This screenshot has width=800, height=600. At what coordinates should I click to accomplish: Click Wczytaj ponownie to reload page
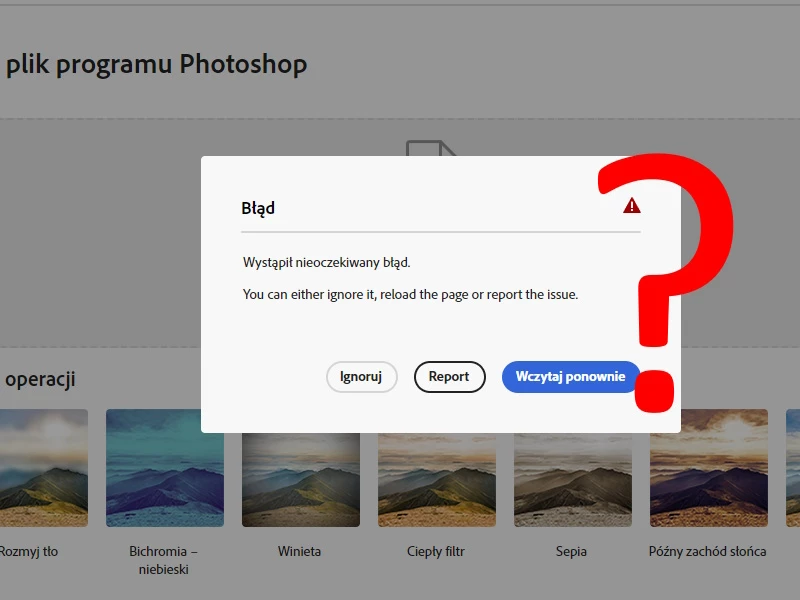click(571, 377)
